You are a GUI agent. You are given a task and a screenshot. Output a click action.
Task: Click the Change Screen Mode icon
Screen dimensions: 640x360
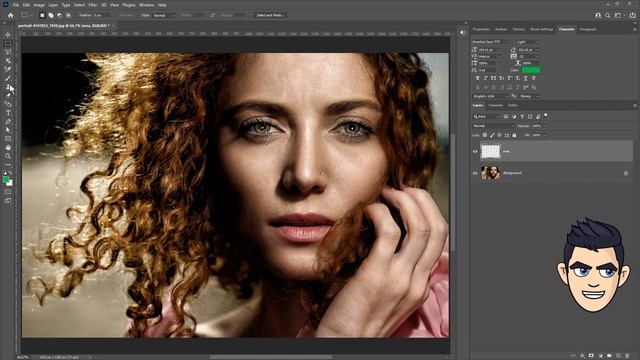8,200
